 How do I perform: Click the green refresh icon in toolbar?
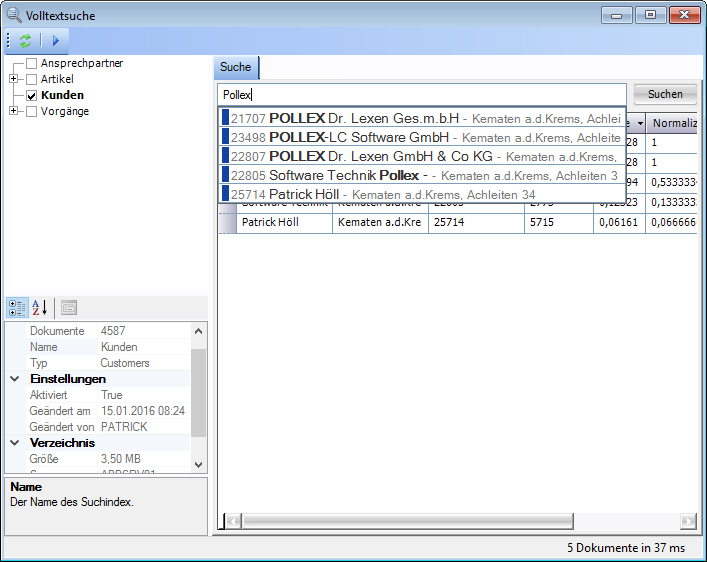pyautogui.click(x=25, y=41)
